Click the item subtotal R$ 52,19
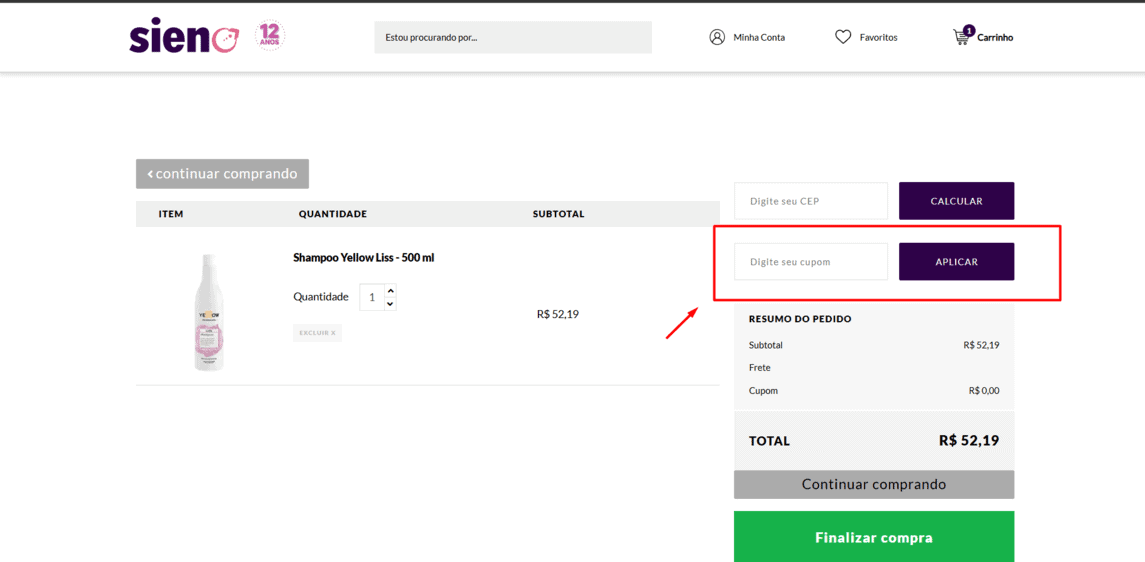 click(557, 315)
